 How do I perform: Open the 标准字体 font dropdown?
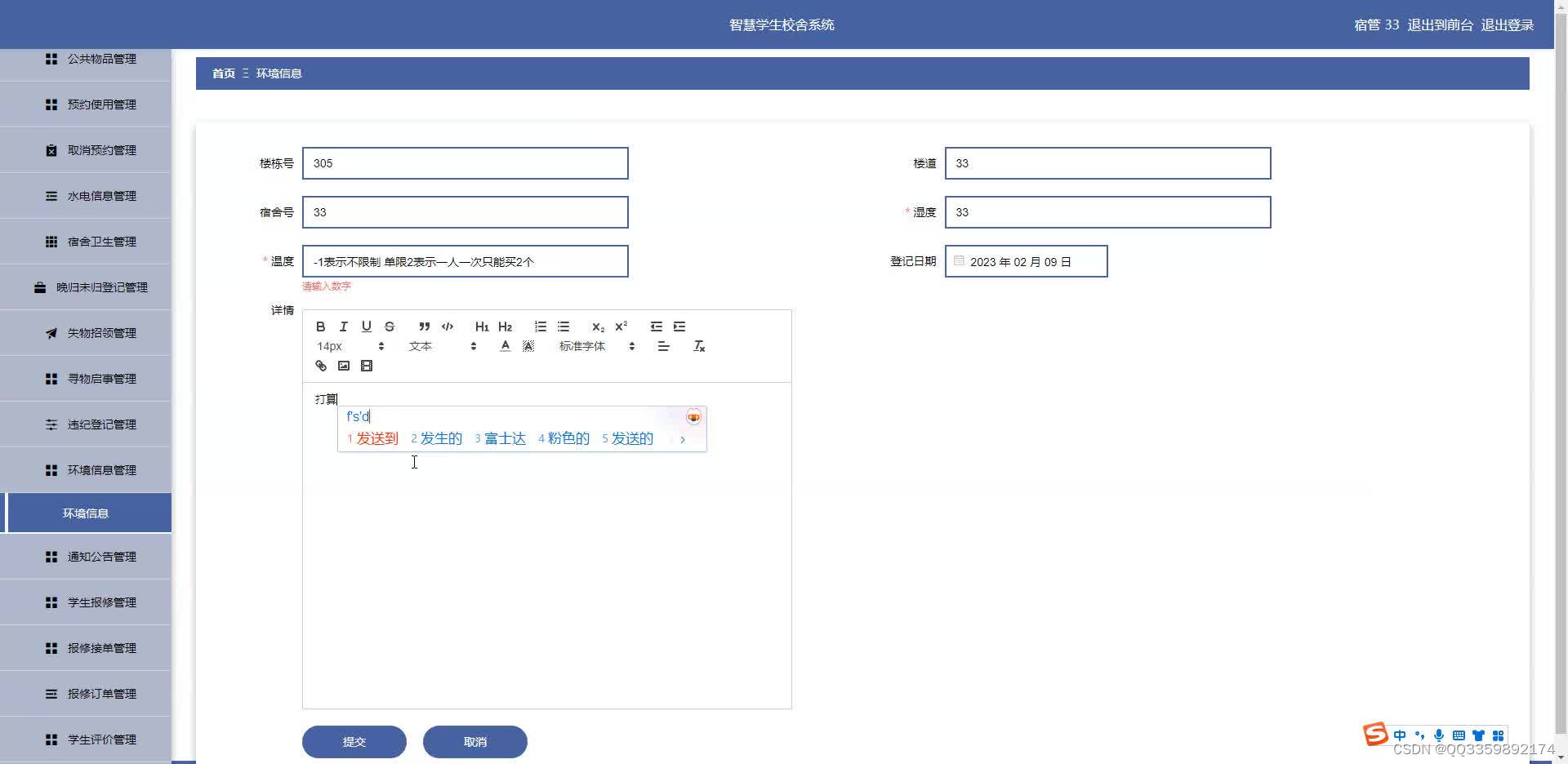596,346
